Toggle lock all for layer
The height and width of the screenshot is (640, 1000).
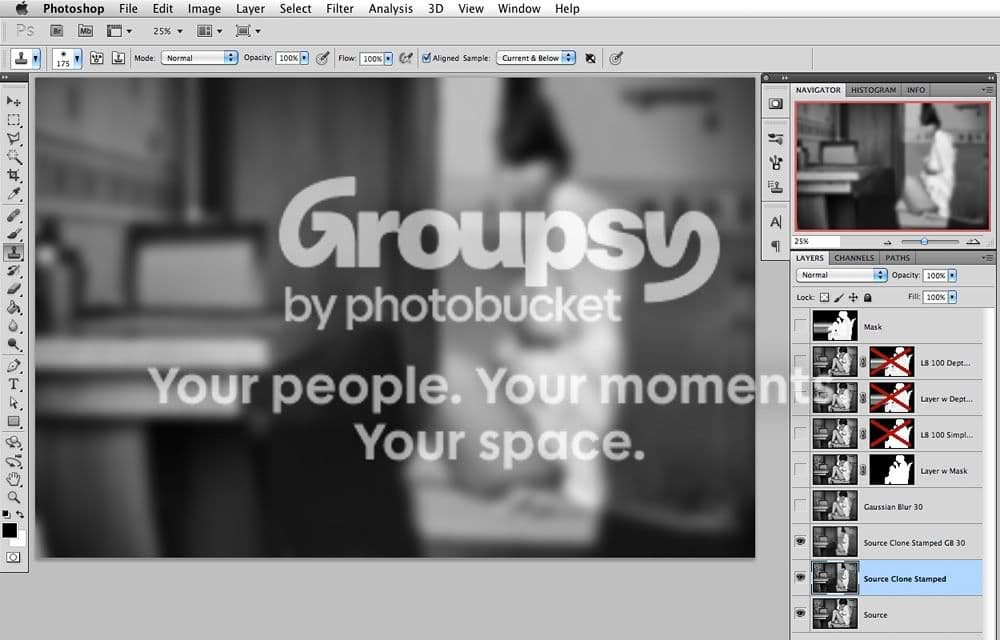click(867, 297)
